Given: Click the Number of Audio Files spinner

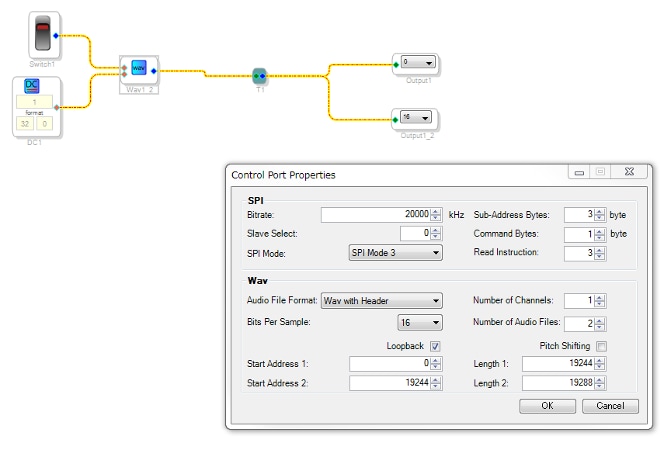Looking at the screenshot, I should click(x=600, y=324).
